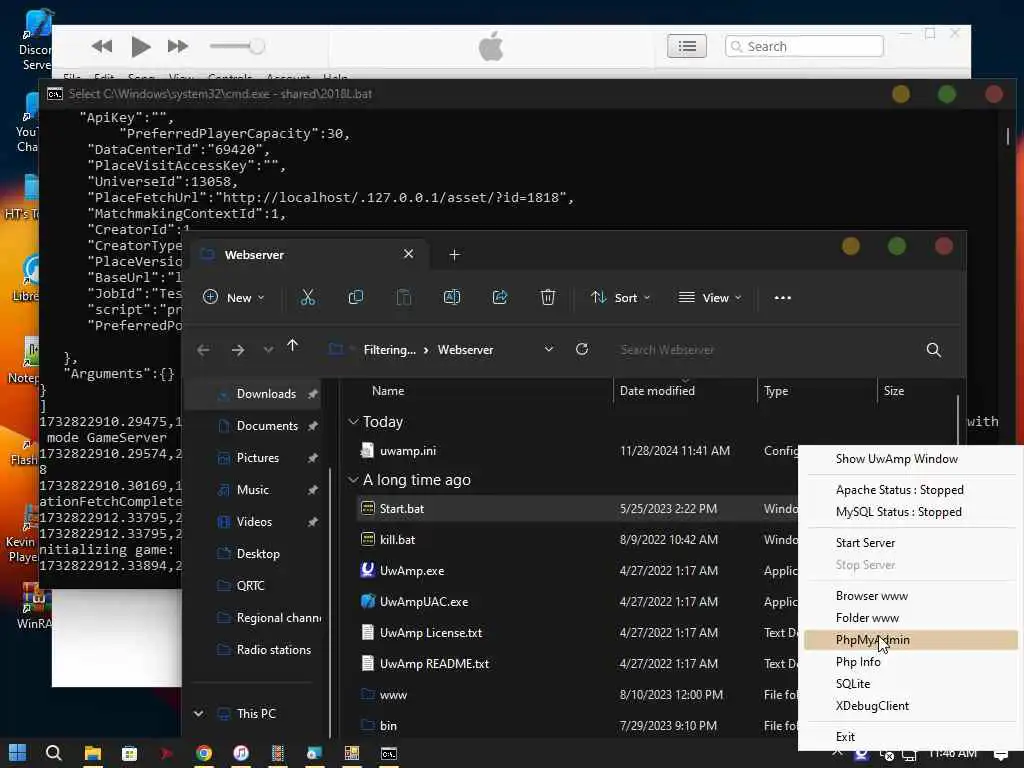This screenshot has height=768, width=1024.
Task: Click Play in the iTunes window
Action: tap(140, 46)
